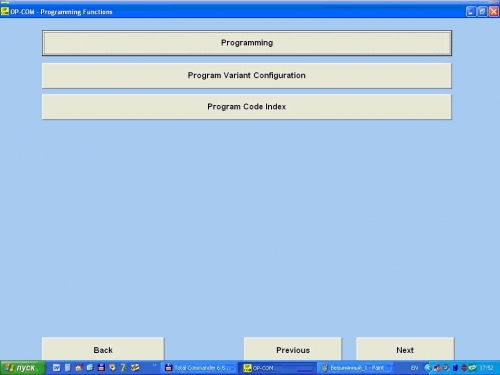Click the red tray icon near clock
The image size is (500, 375).
464,368
